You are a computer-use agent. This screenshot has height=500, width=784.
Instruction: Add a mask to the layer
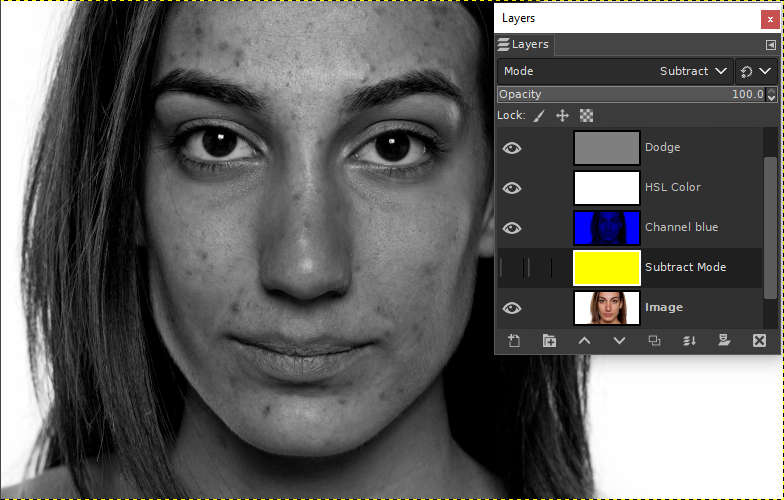tap(724, 341)
